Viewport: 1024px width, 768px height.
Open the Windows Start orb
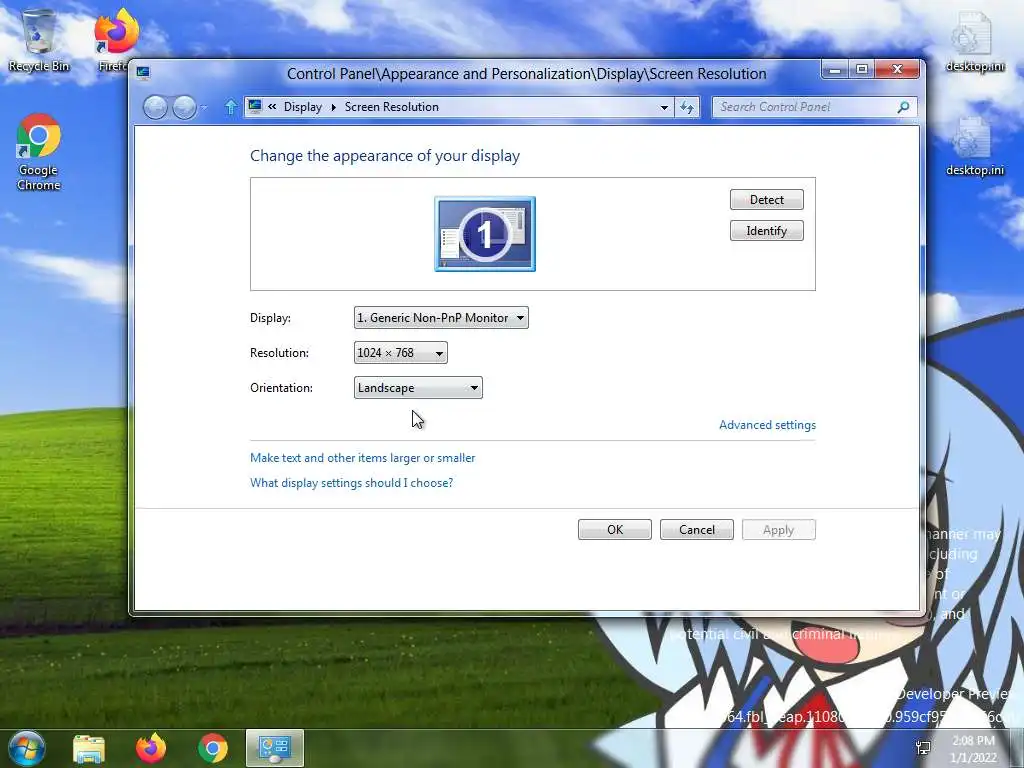(x=26, y=748)
